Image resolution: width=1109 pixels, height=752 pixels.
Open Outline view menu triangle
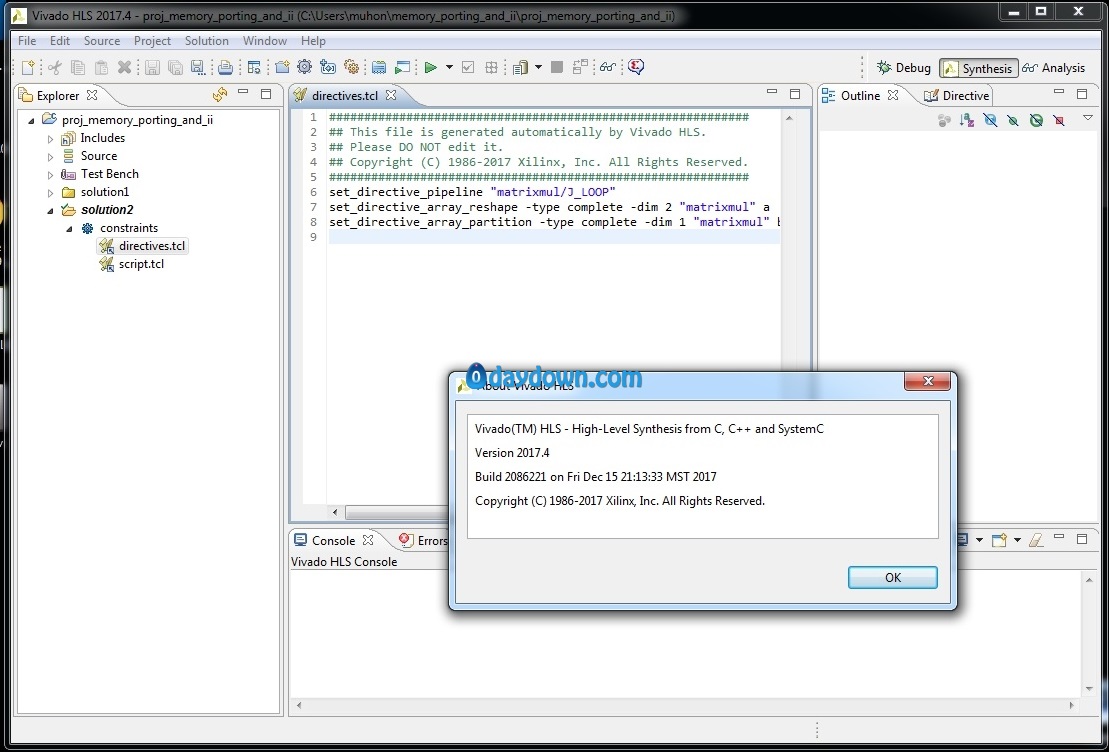click(x=1088, y=118)
